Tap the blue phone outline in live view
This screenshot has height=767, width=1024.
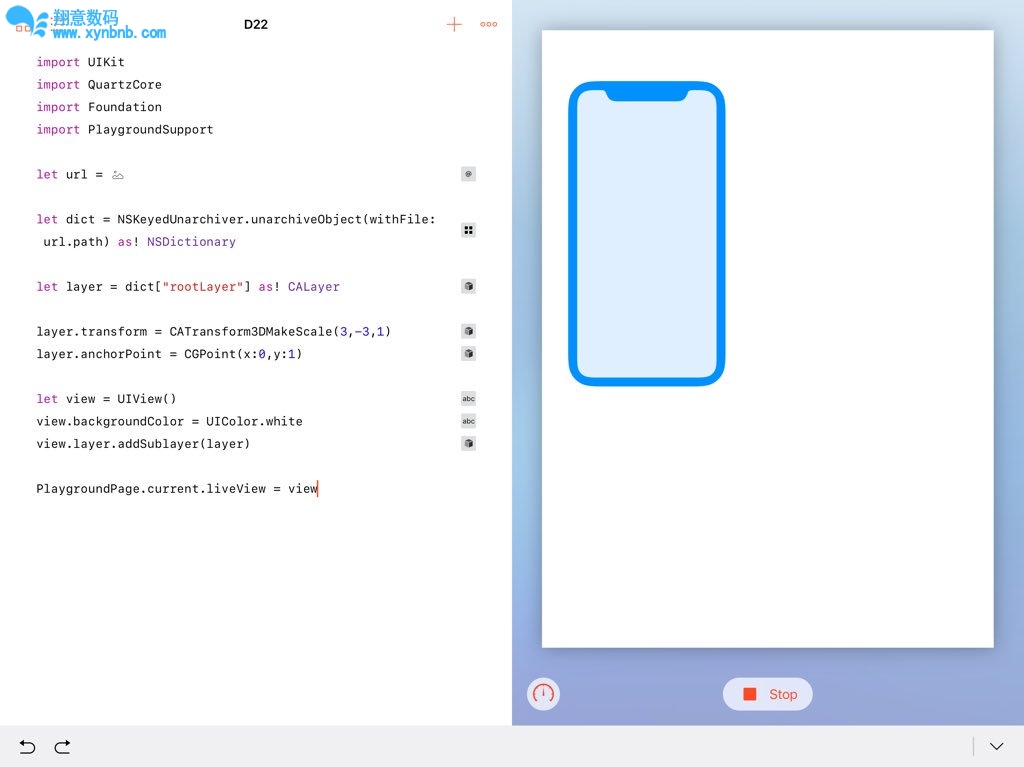(647, 233)
